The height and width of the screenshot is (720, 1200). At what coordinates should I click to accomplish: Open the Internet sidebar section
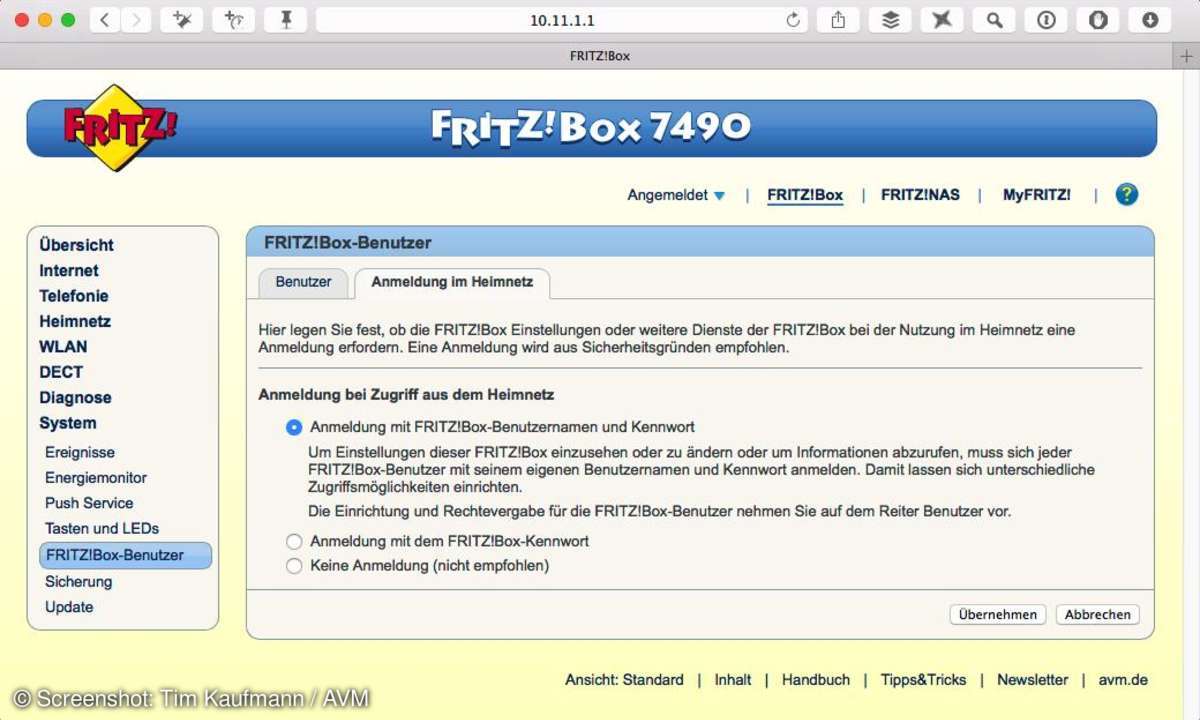tap(69, 271)
